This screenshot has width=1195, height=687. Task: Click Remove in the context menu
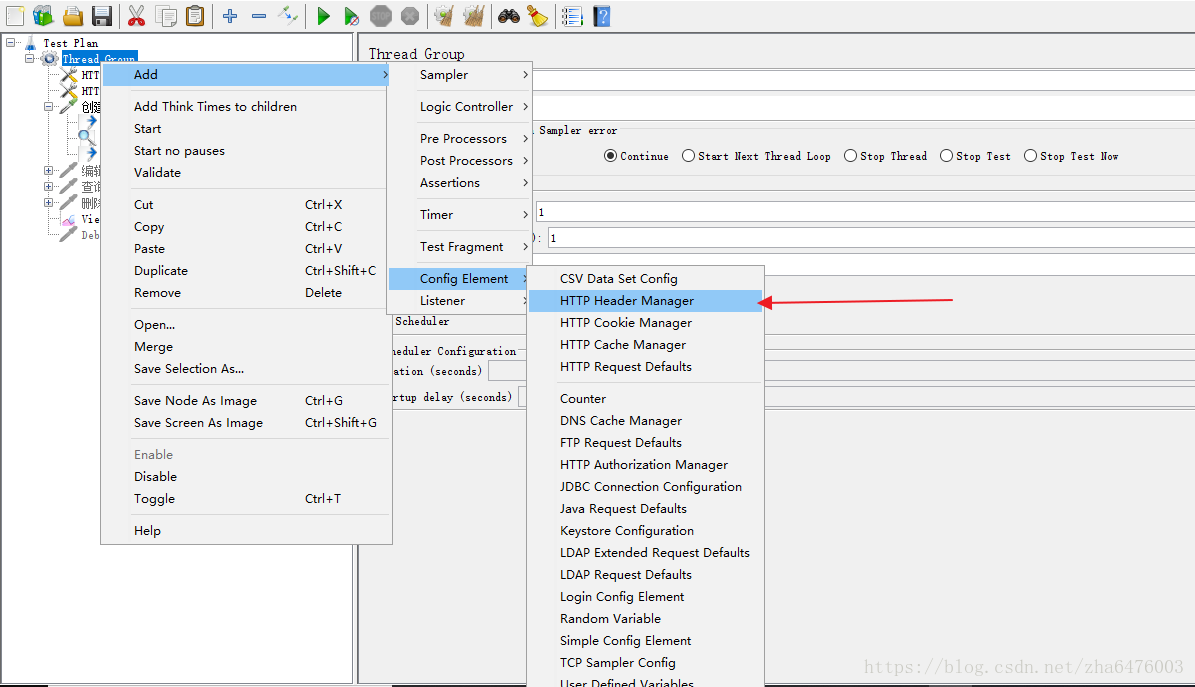[x=245, y=293]
